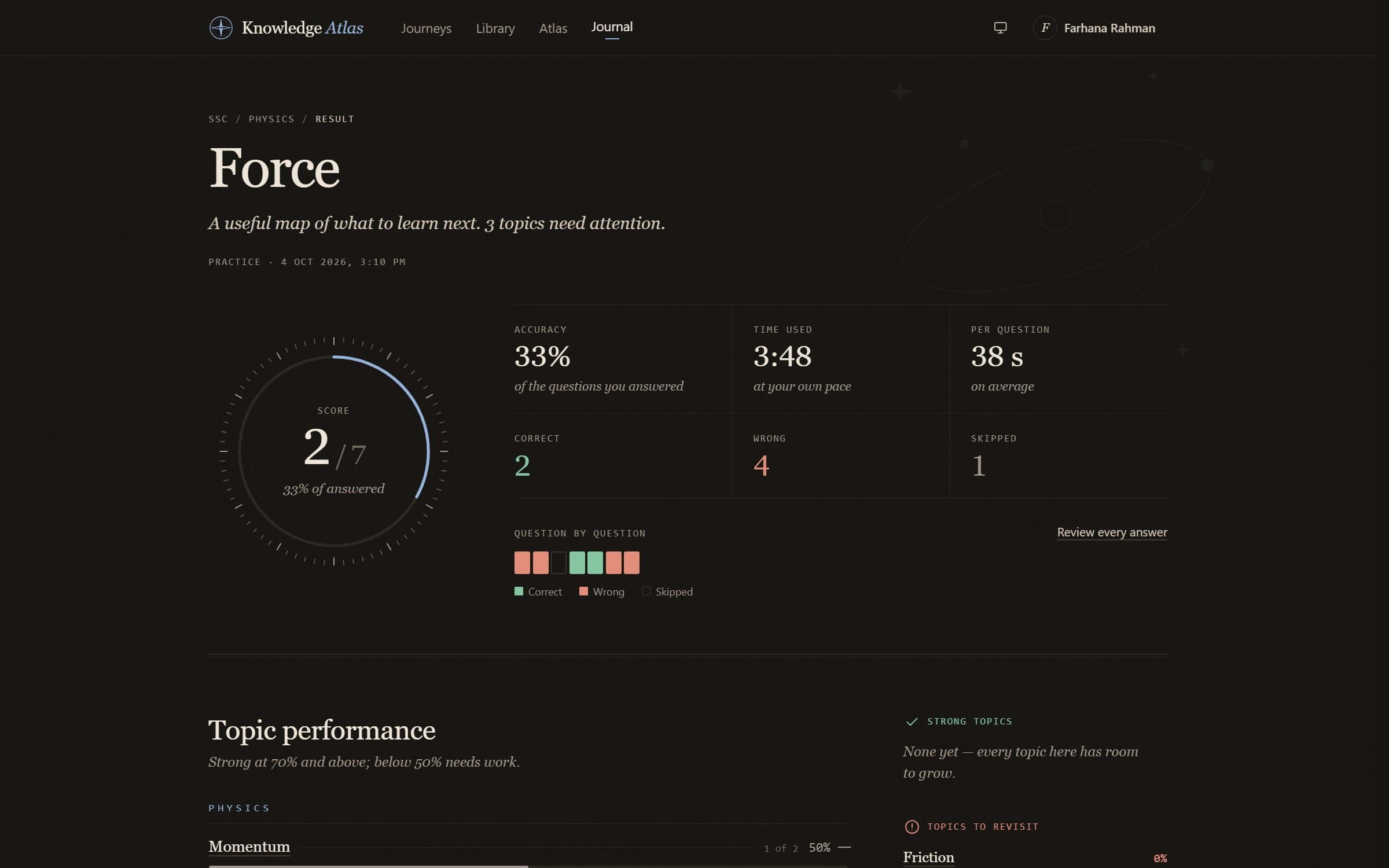
Task: Select first wrong question square
Action: click(522, 562)
